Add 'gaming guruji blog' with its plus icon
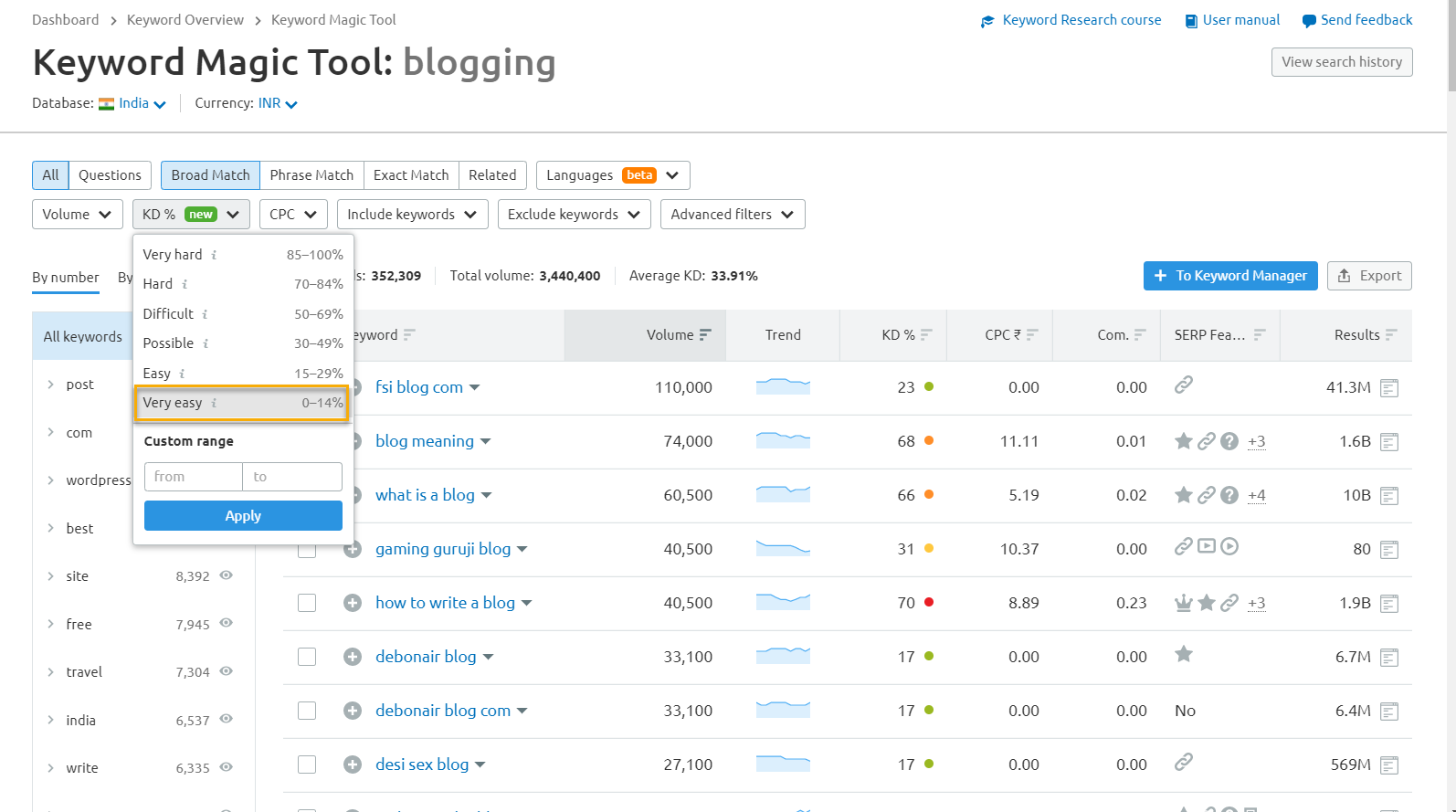The height and width of the screenshot is (812, 1456). click(353, 549)
